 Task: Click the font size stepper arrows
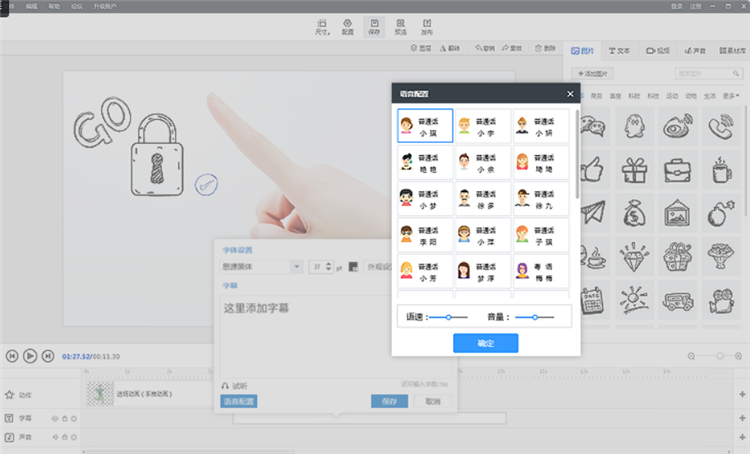tap(328, 266)
